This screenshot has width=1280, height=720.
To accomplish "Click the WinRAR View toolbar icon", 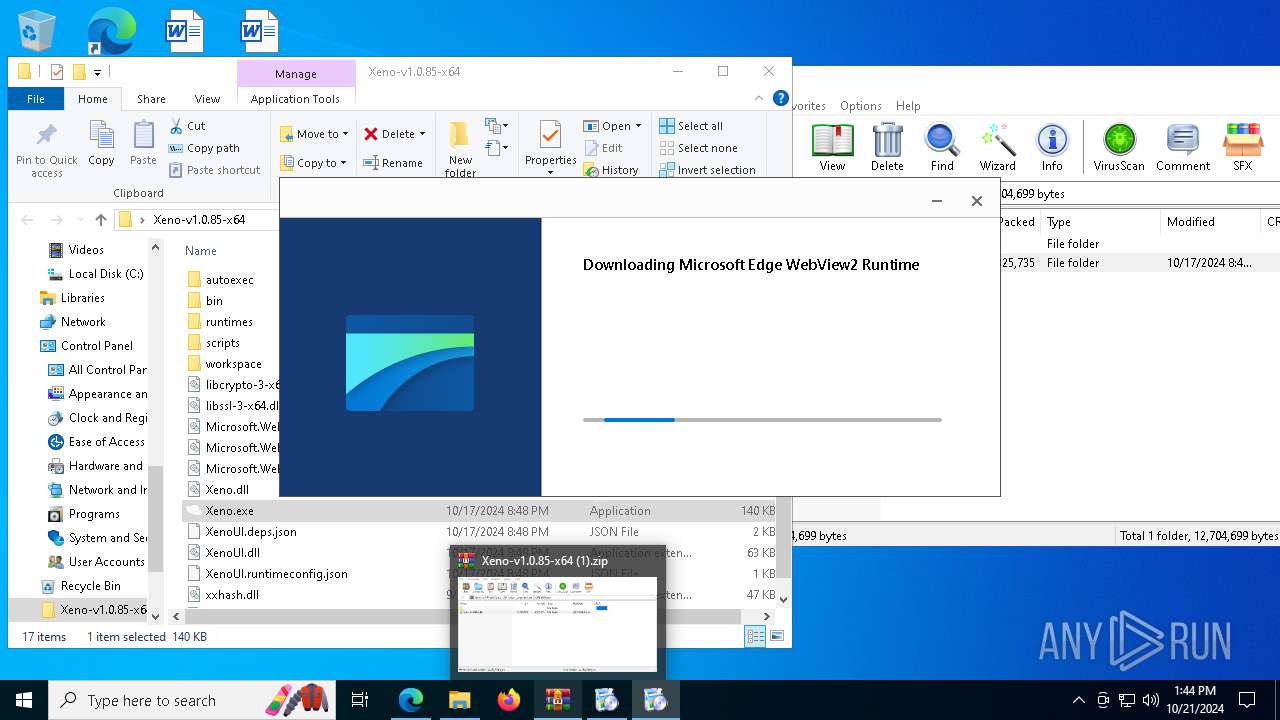I will tap(832, 148).
